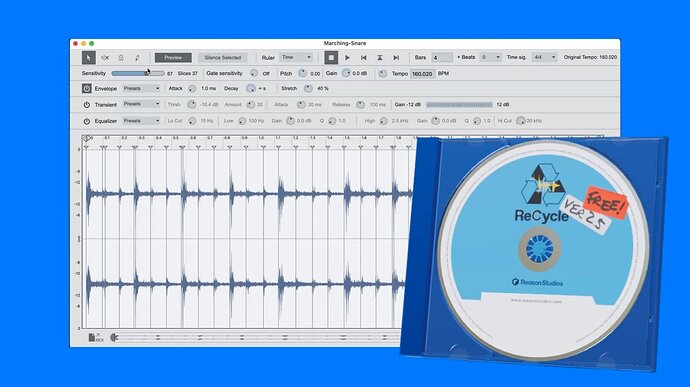Stop playback with the stop button
690x387 pixels.
[x=331, y=57]
